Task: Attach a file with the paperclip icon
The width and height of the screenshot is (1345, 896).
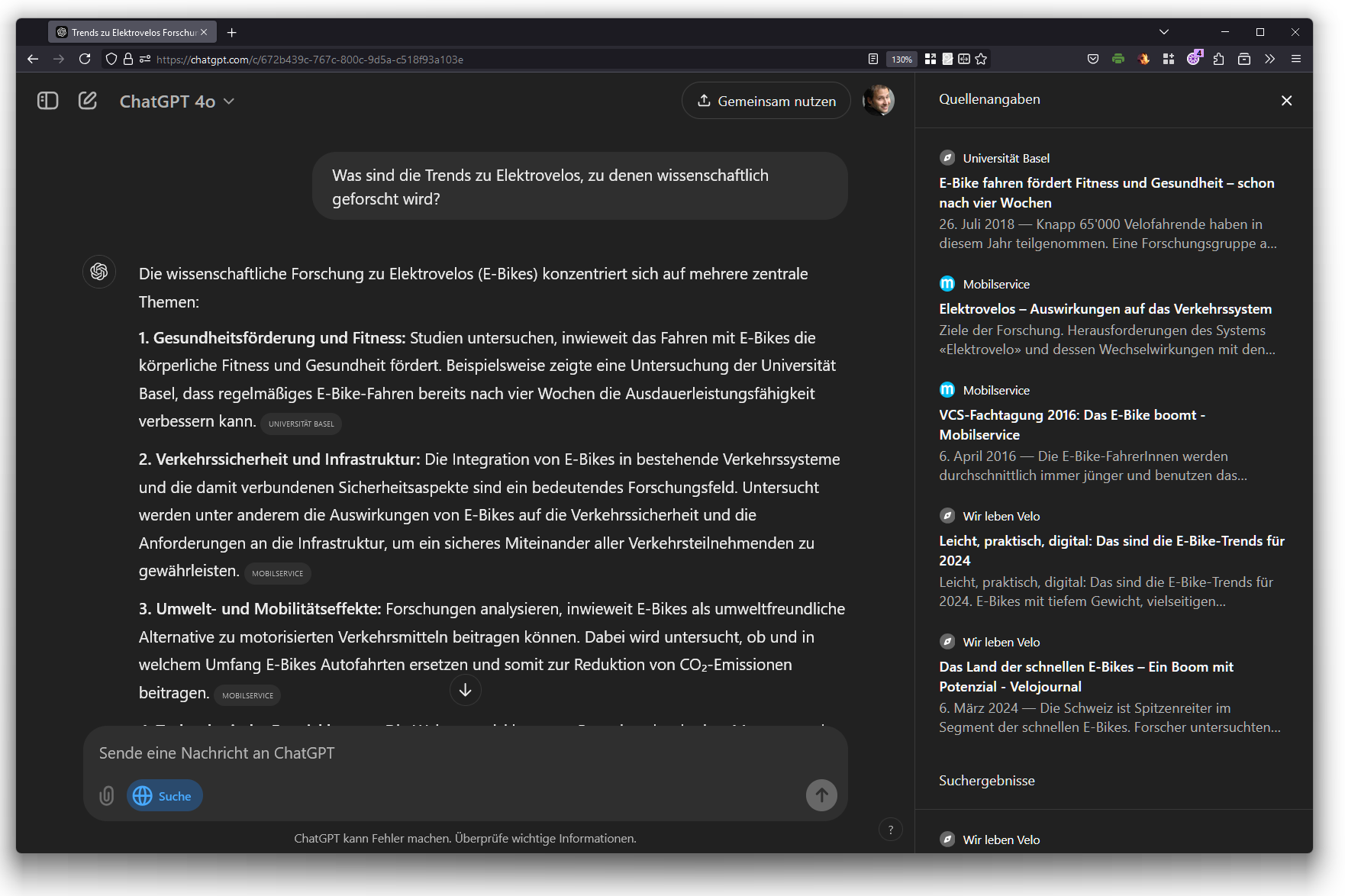Action: coord(107,796)
